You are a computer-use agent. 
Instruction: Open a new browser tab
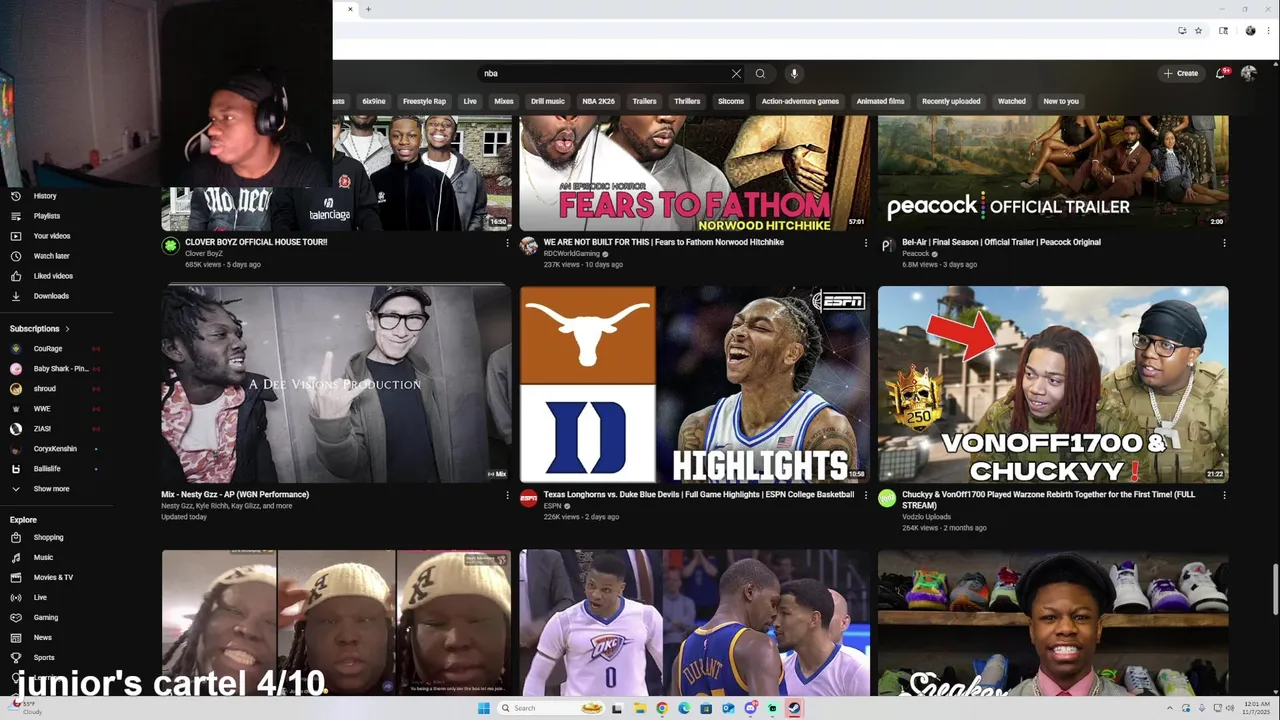tap(368, 9)
